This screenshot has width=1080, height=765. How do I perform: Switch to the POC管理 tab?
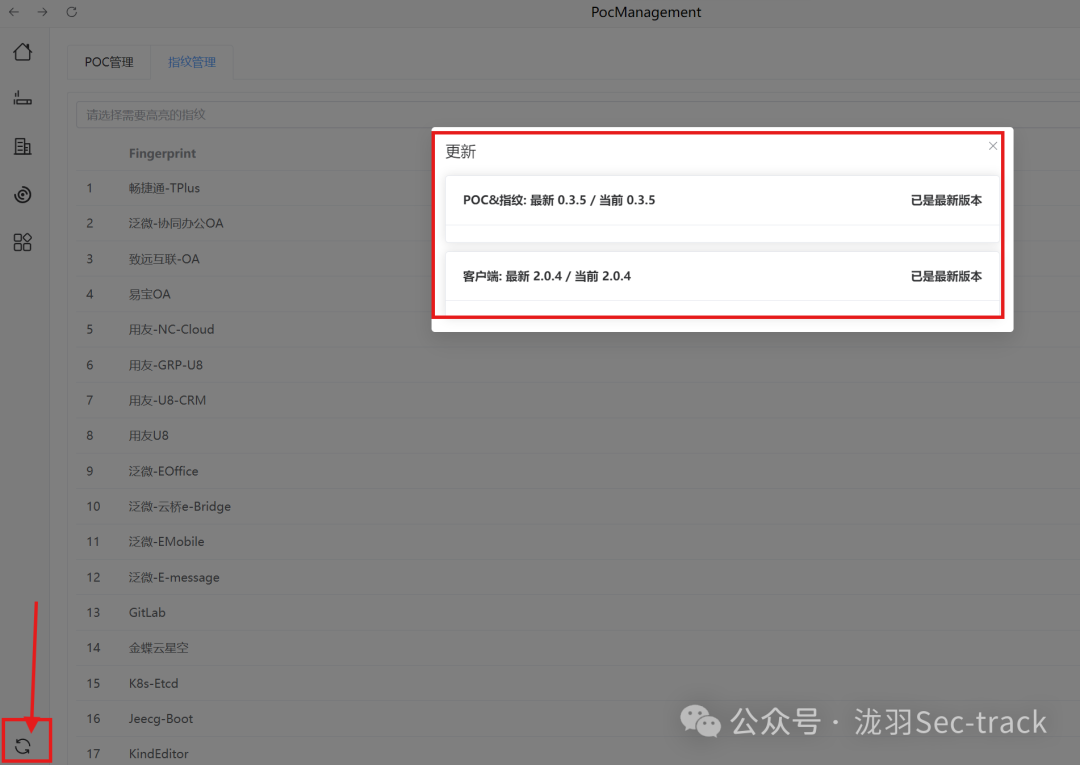(109, 62)
